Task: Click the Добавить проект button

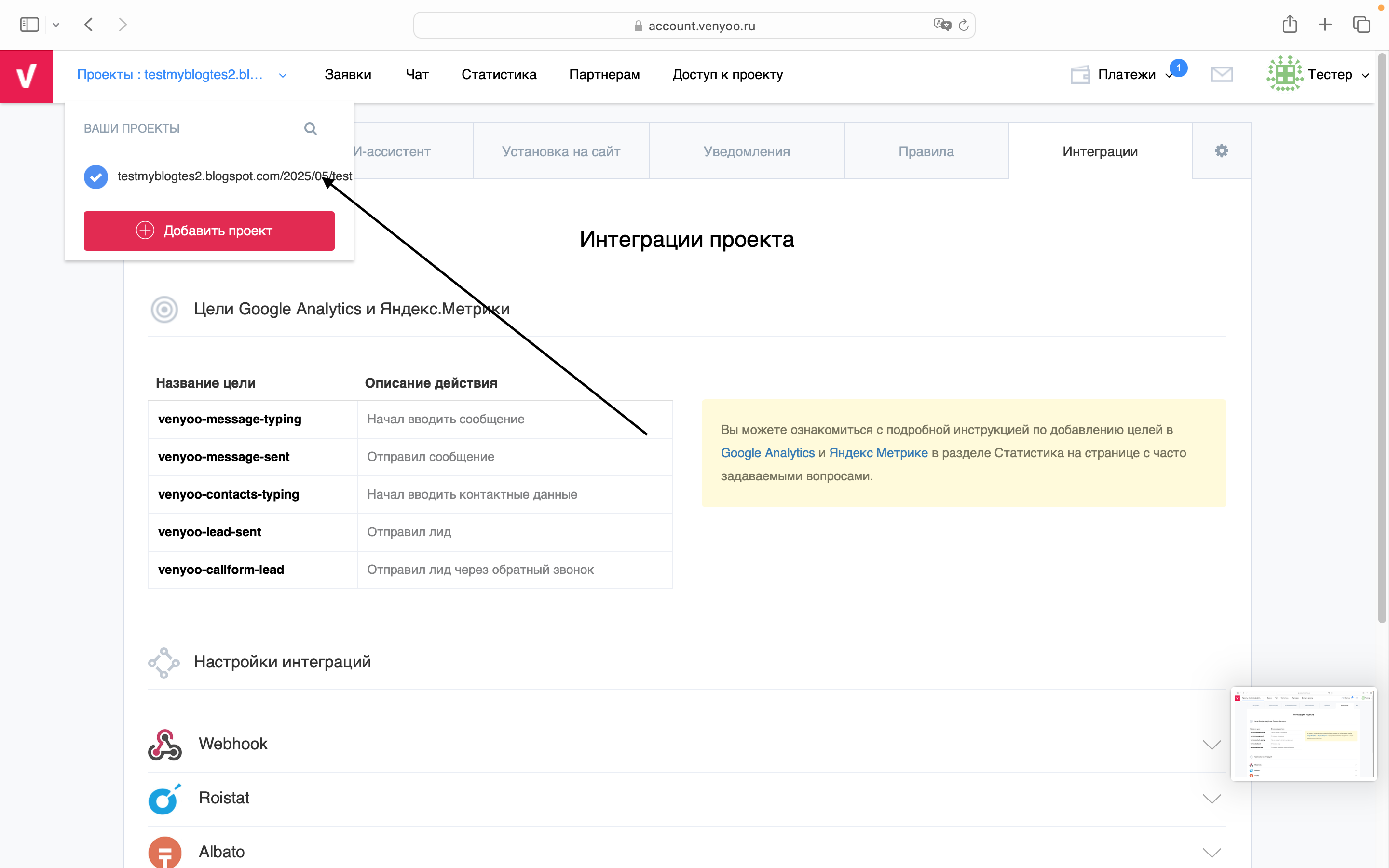Action: (x=209, y=231)
